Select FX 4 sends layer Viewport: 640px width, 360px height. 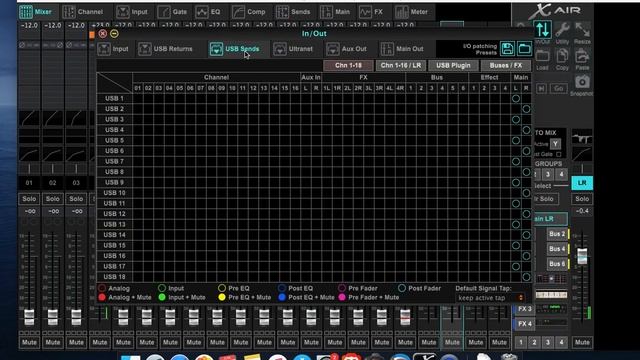coord(524,324)
